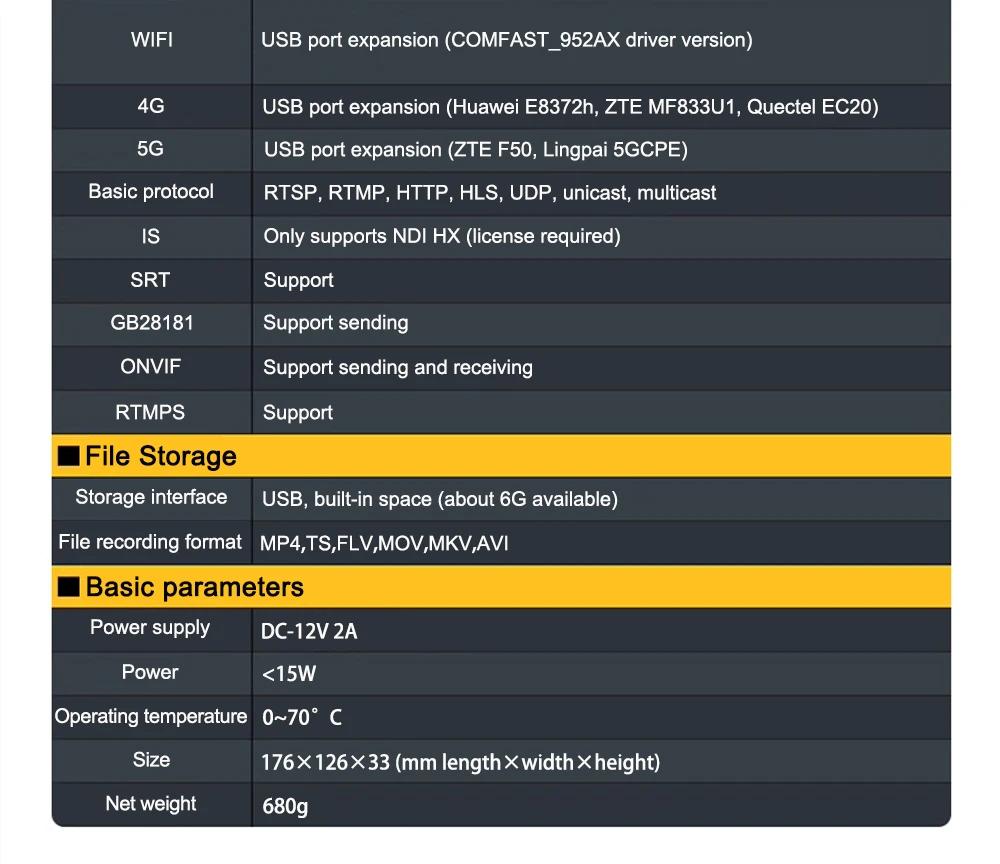Select the MP4,TS,FLV,MOV,MKV,AVI formats text
The width and height of the screenshot is (1000, 864).
384,544
